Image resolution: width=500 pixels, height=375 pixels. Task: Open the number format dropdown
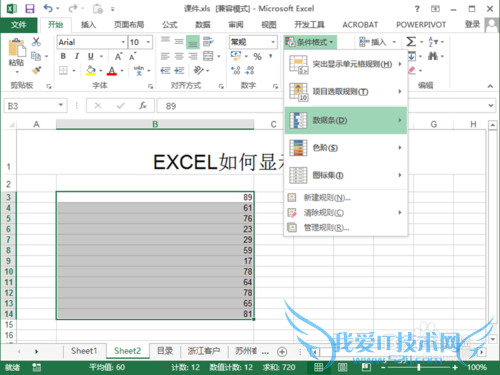273,42
